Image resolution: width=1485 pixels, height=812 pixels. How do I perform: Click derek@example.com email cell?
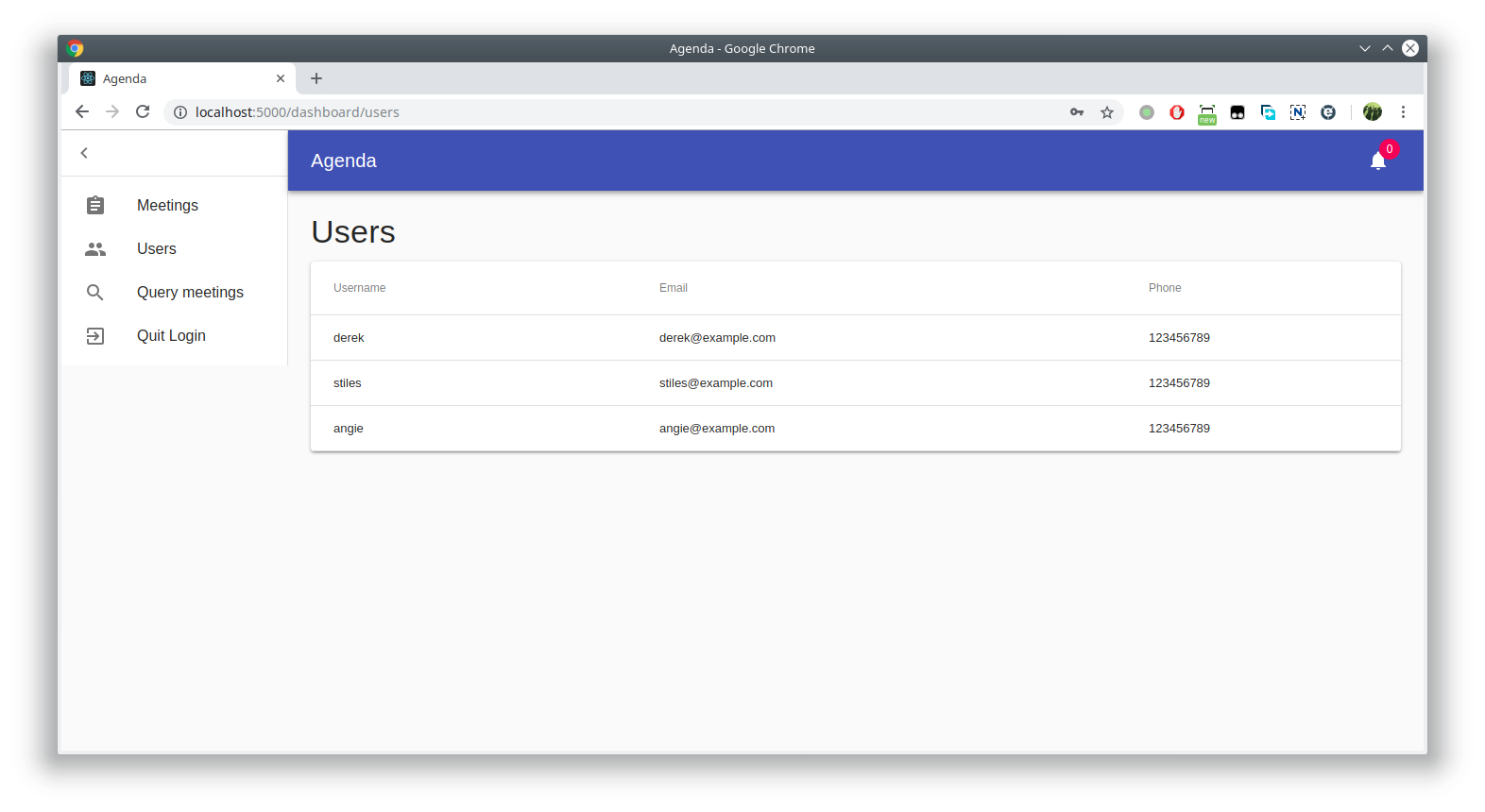pos(717,338)
